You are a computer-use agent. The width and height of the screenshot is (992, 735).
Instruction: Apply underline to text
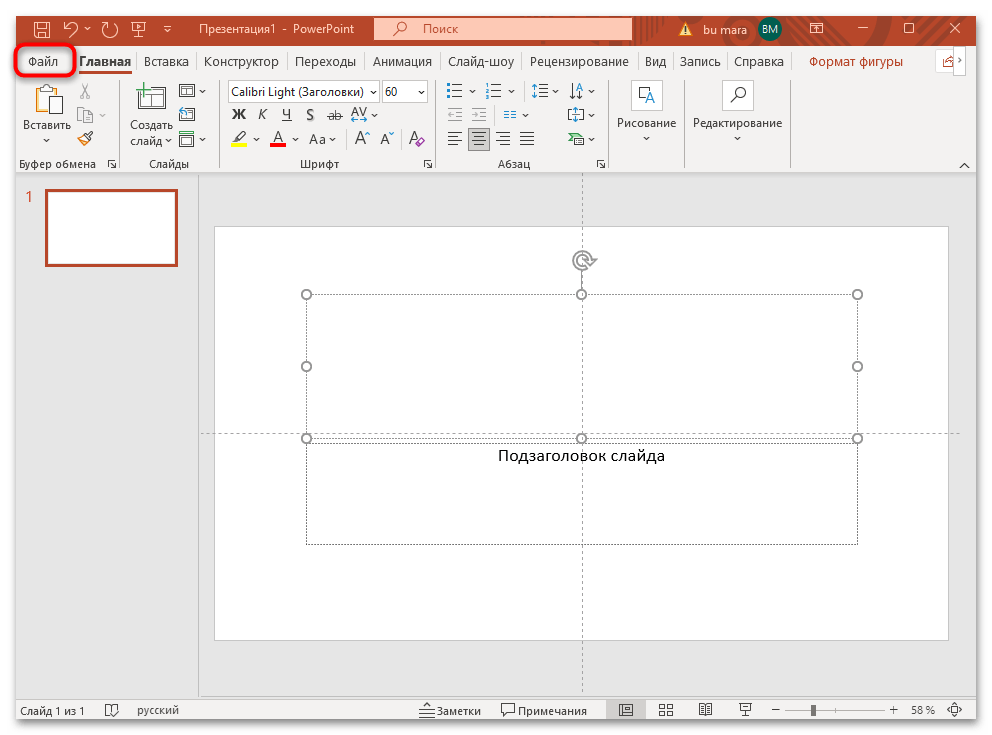(285, 114)
